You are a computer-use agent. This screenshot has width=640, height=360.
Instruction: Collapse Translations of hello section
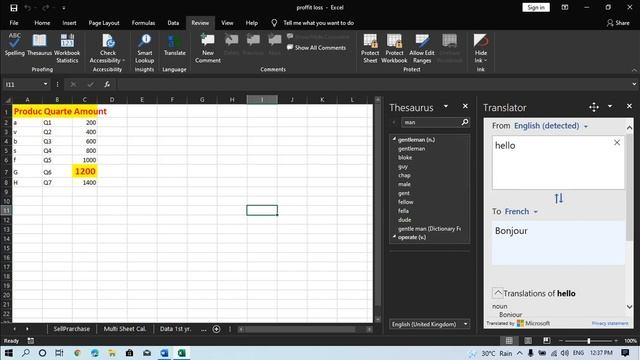coord(498,293)
